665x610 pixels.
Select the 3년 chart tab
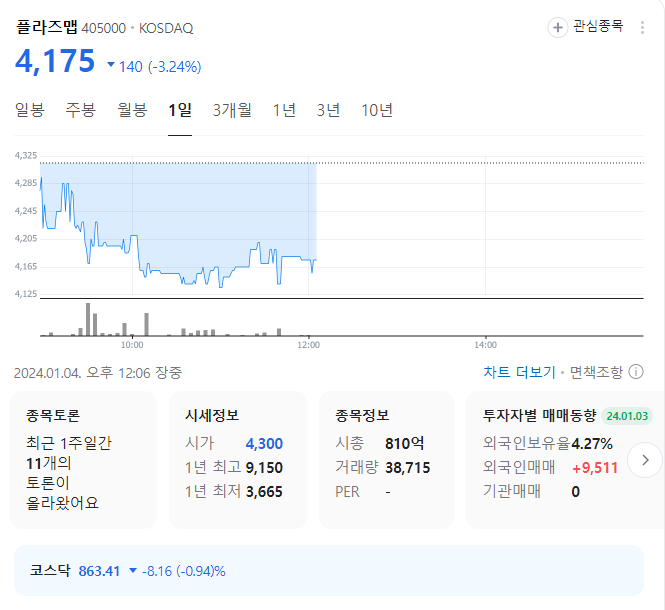328,110
